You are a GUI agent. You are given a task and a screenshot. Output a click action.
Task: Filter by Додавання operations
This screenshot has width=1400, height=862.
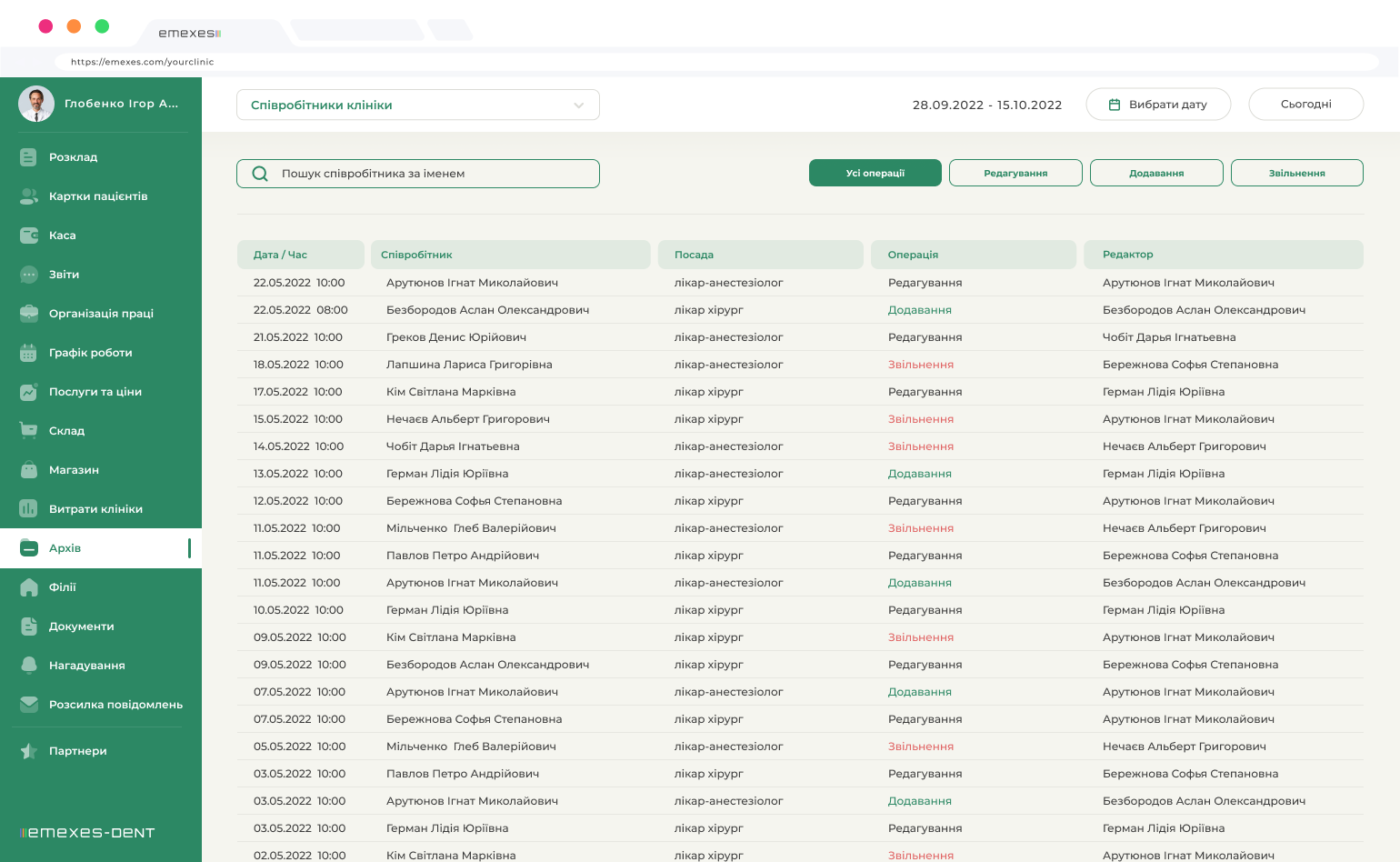tap(1156, 173)
